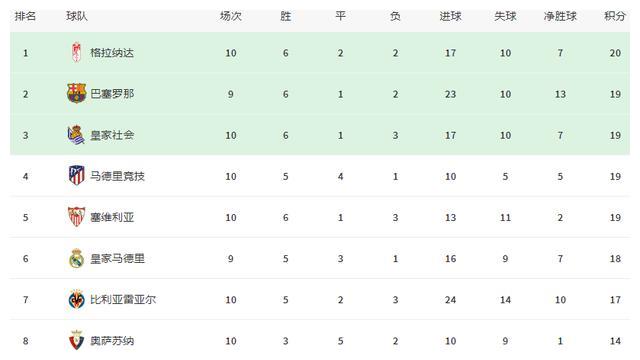Screen dimensions: 640x360
Task: Open the 巴塞罗那 team name link
Action: [112, 94]
